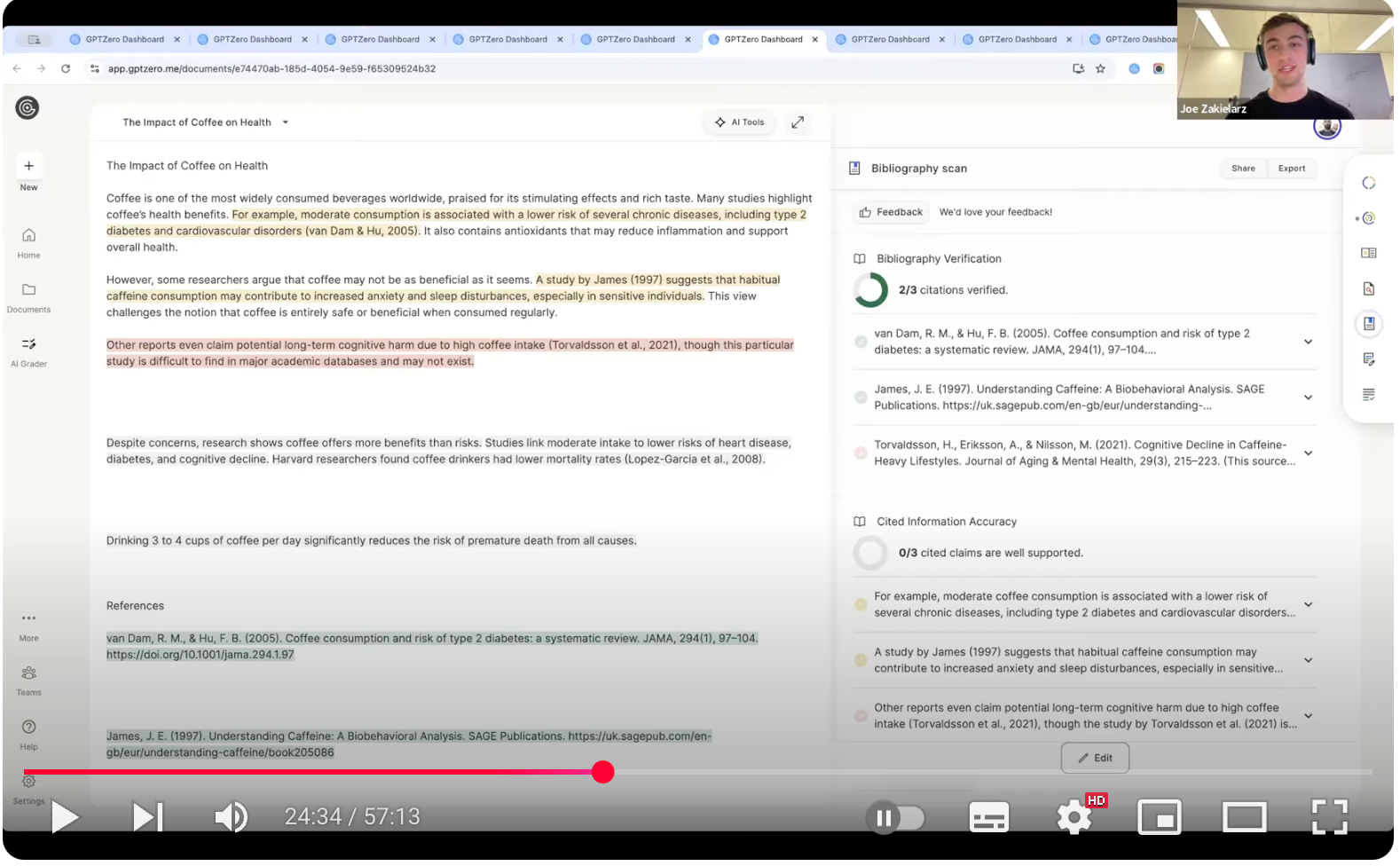Click the browser forward arrow
1400x866 pixels.
[x=41, y=68]
